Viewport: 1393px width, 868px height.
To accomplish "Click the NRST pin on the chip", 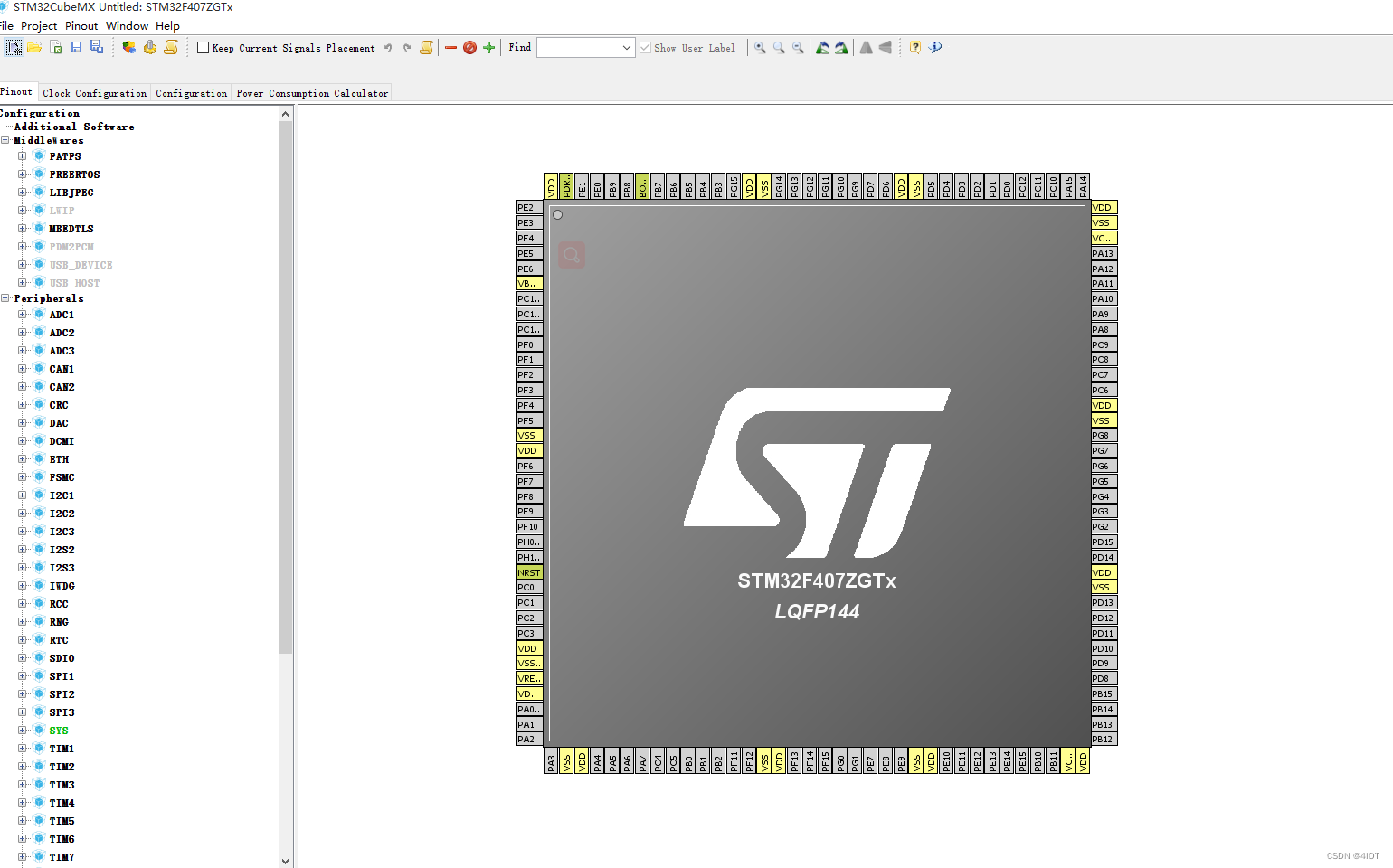I will point(528,572).
